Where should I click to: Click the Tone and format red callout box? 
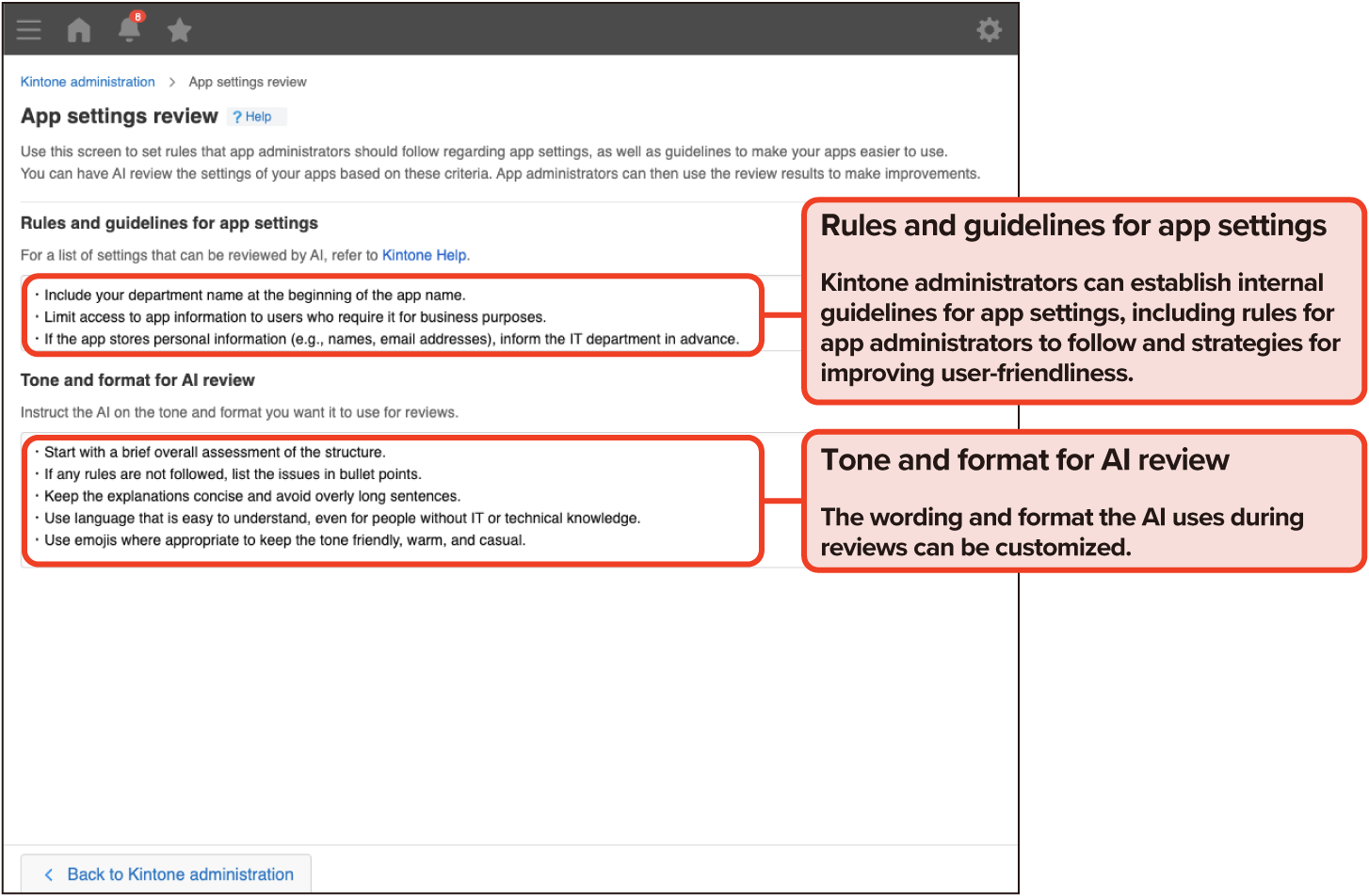(1083, 502)
